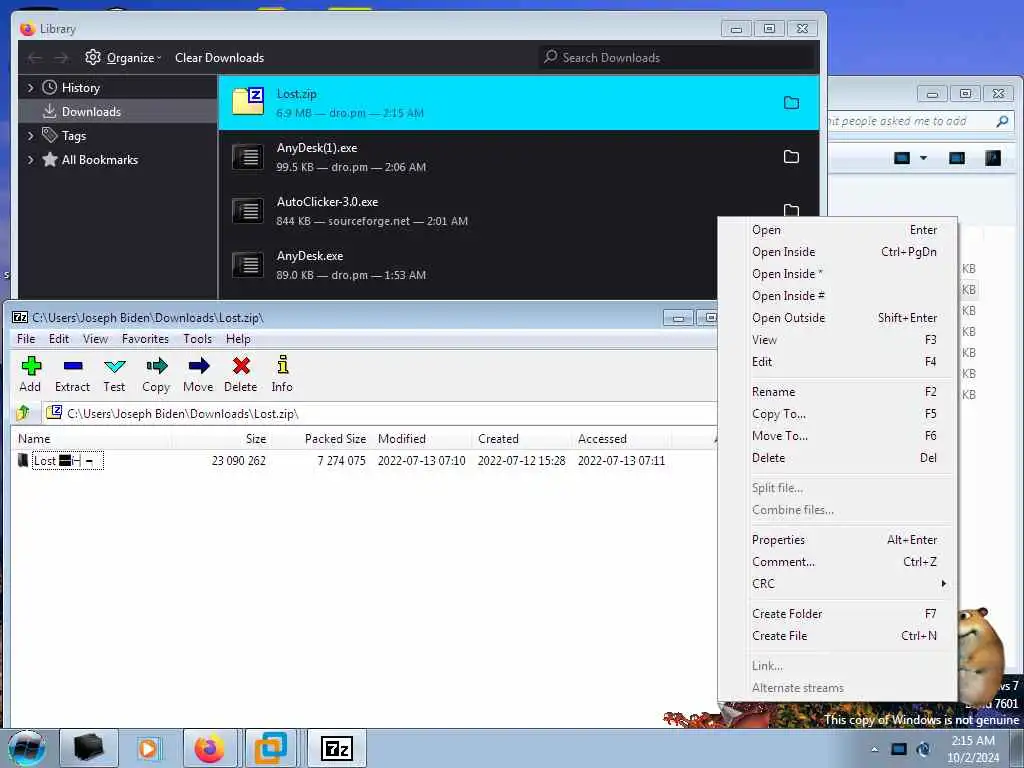
Task: Click the AutoClicker-3.0.exe file icon
Action: point(248,211)
